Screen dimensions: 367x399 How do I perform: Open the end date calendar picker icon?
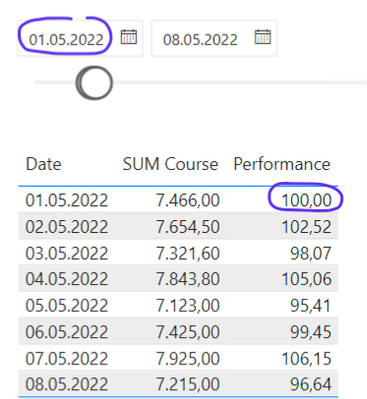click(x=263, y=37)
